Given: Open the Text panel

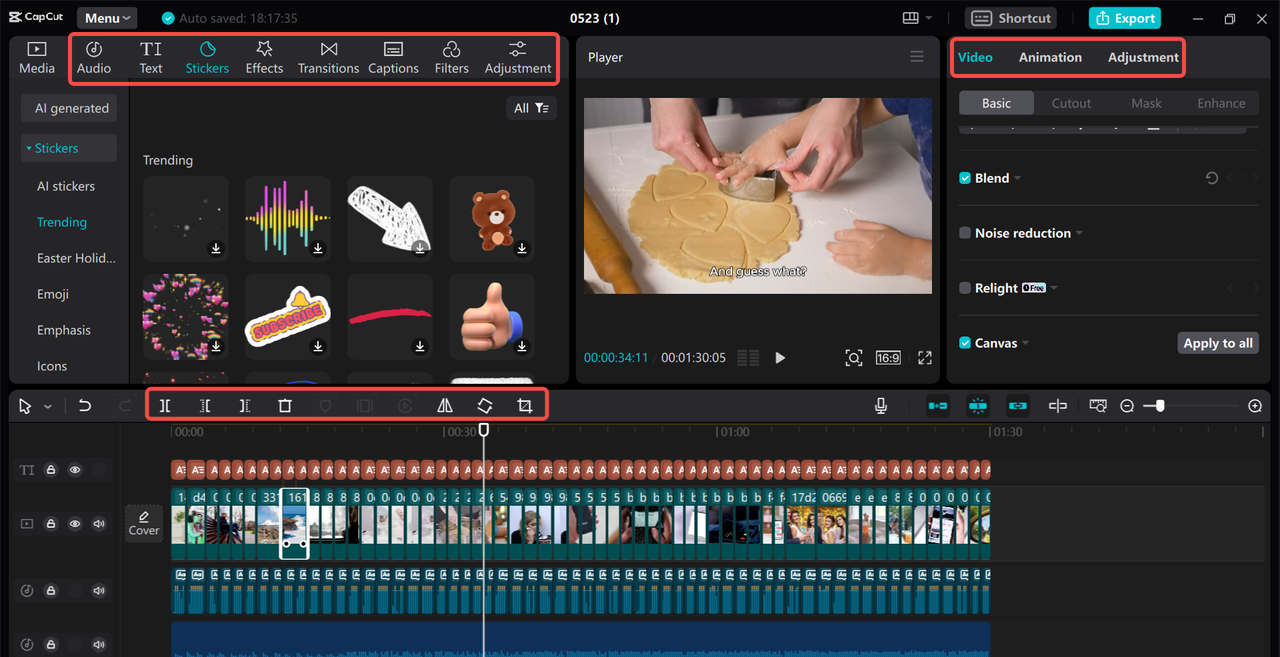Looking at the screenshot, I should 151,58.
